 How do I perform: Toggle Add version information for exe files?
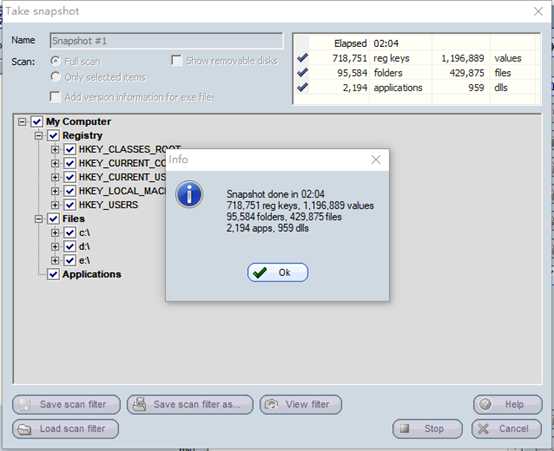click(55, 97)
